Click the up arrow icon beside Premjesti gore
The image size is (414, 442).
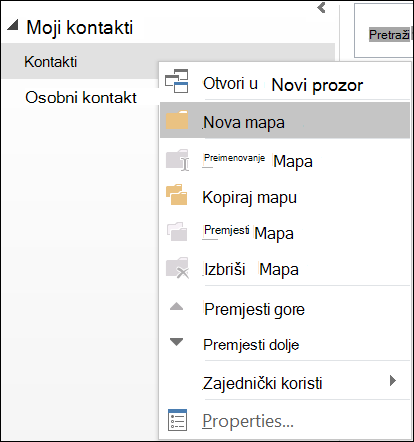(176, 306)
